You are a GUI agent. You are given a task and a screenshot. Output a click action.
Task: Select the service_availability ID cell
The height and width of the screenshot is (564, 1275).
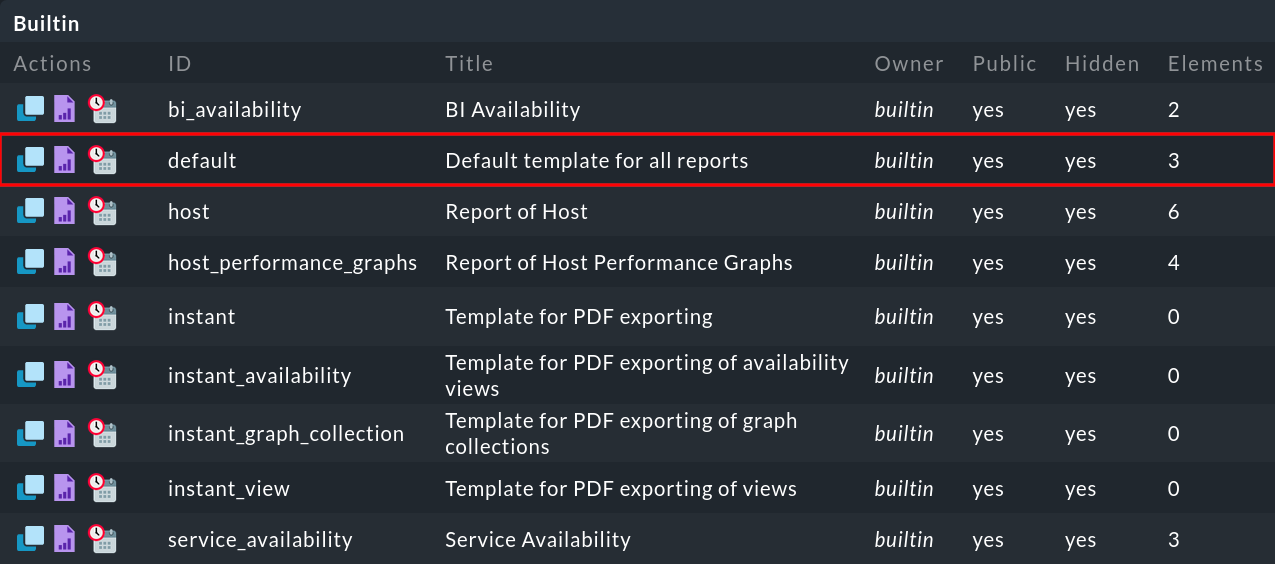point(260,540)
